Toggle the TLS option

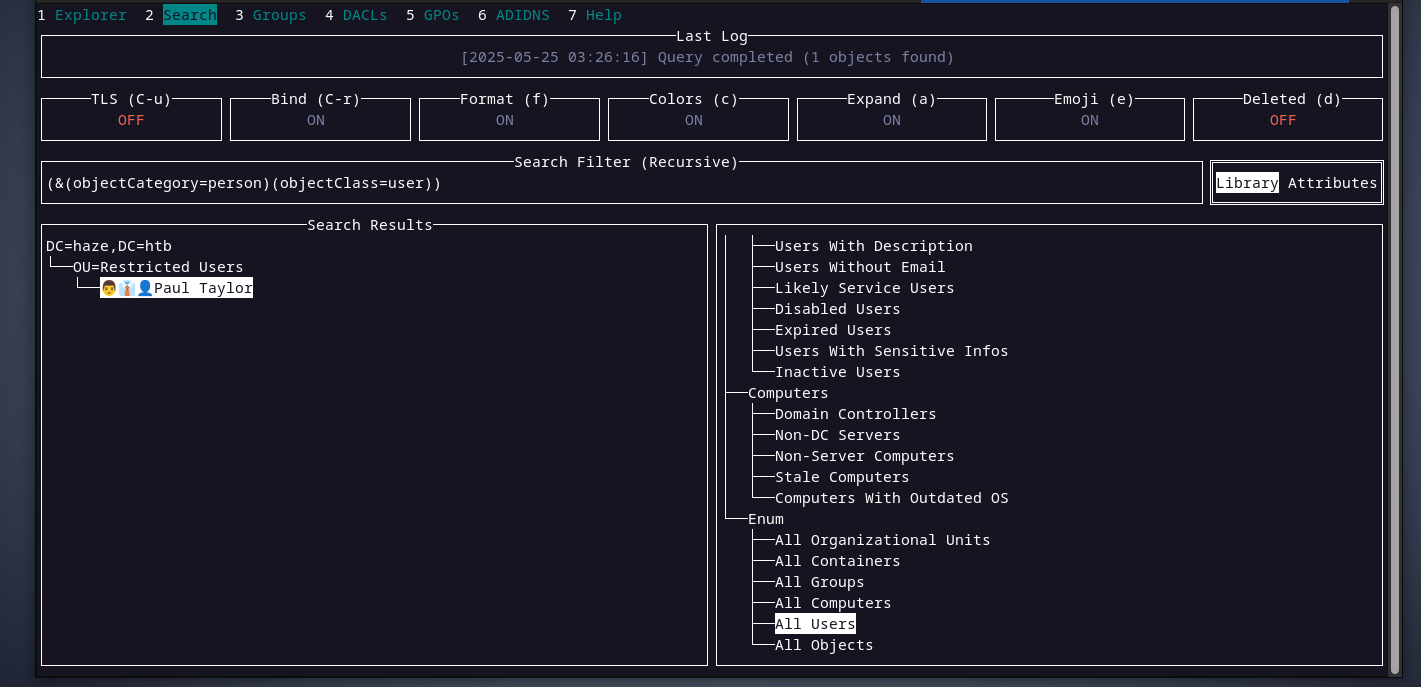click(131, 120)
